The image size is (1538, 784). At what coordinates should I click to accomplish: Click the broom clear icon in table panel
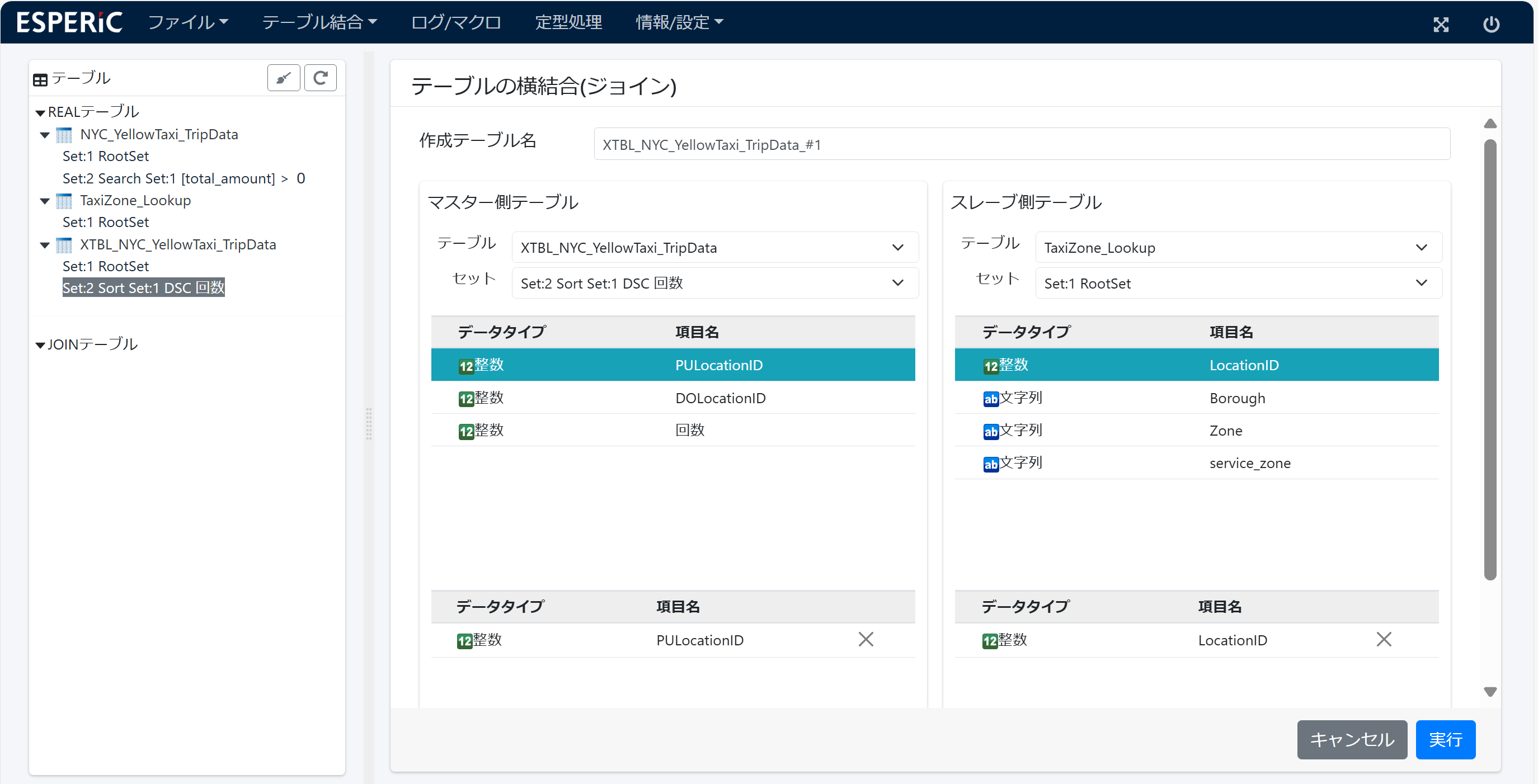coord(284,78)
